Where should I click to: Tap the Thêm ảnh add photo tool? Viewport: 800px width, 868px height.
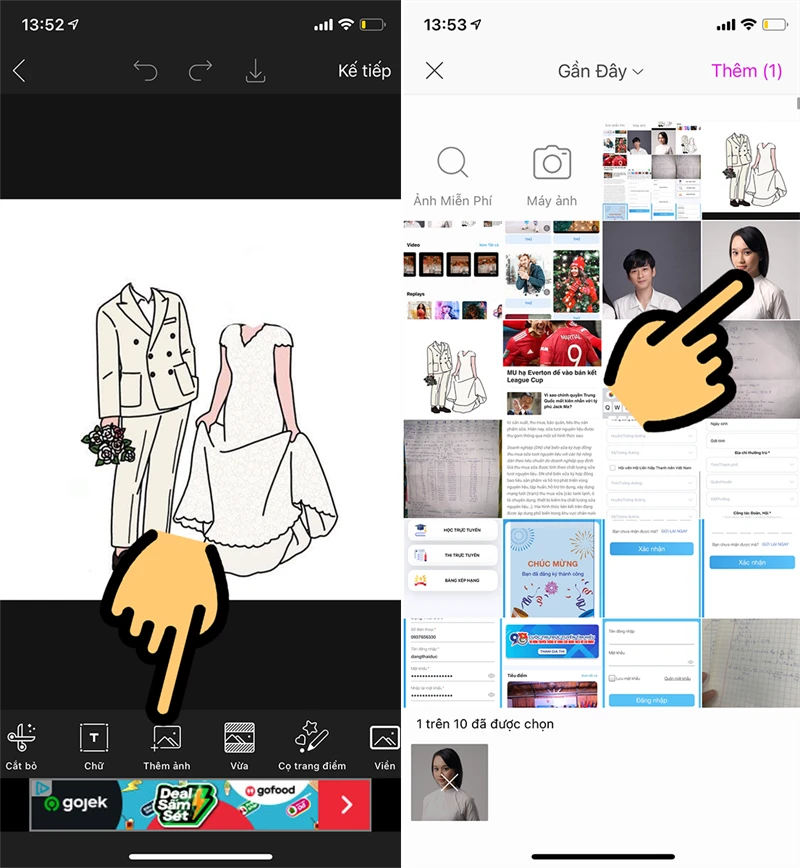pyautogui.click(x=166, y=746)
